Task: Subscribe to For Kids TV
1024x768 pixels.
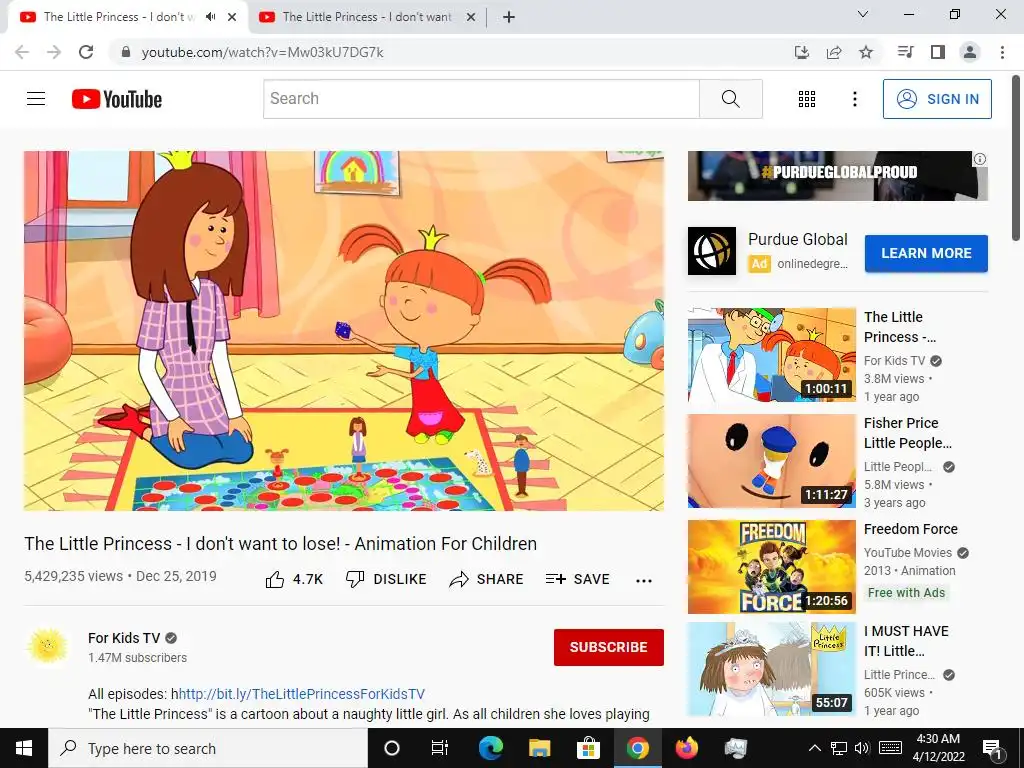Action: point(609,647)
